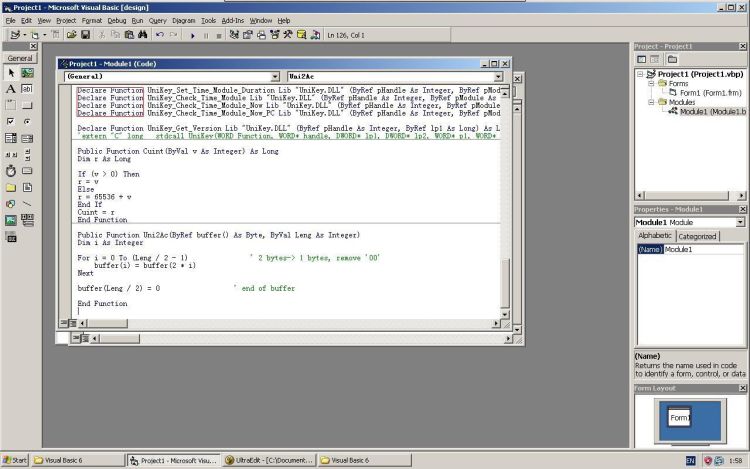Open the Properties Window toolbar icon
The height and width of the screenshot is (469, 750).
[x=247, y=35]
